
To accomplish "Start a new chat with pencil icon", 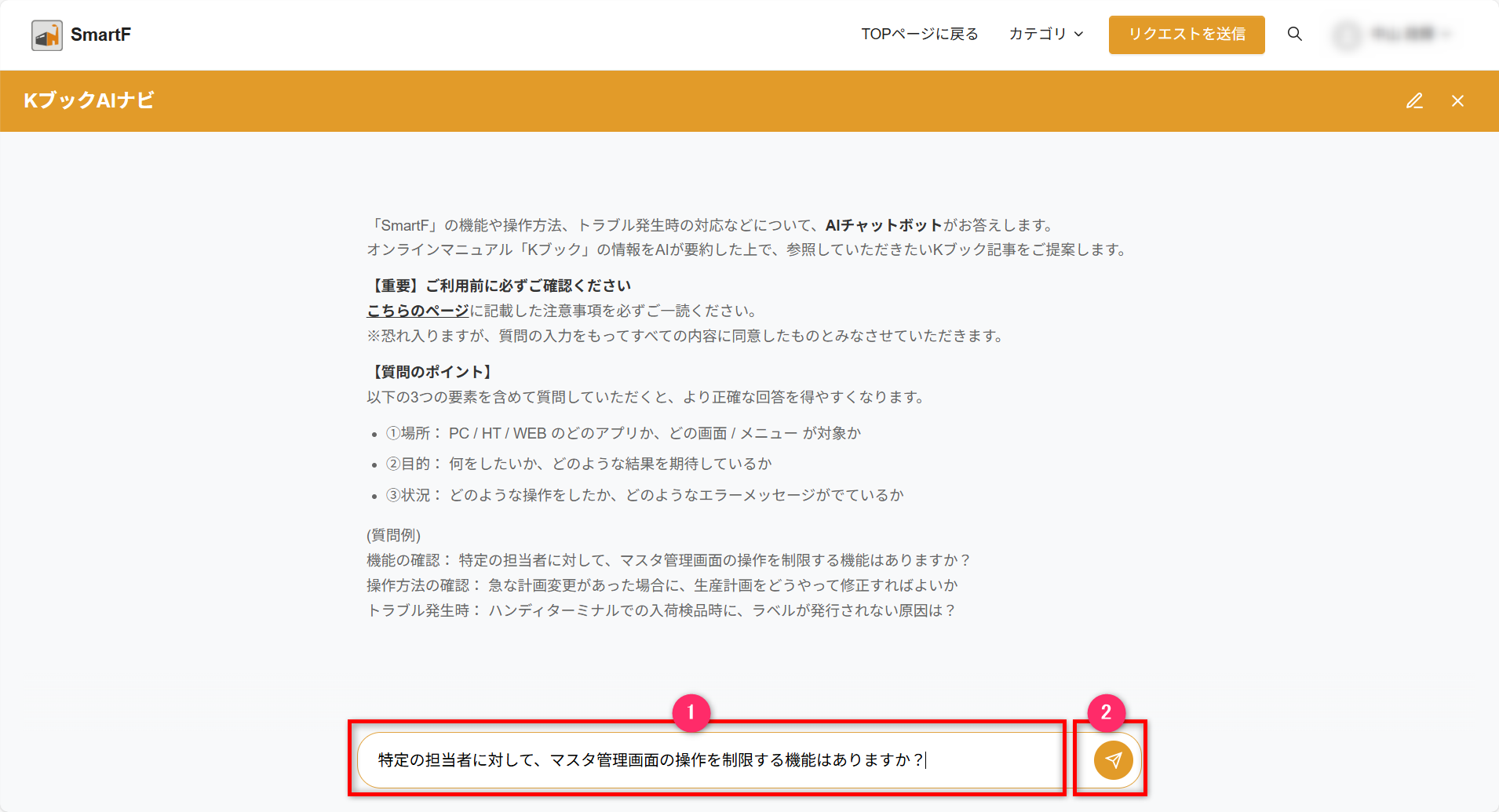I will [1414, 101].
